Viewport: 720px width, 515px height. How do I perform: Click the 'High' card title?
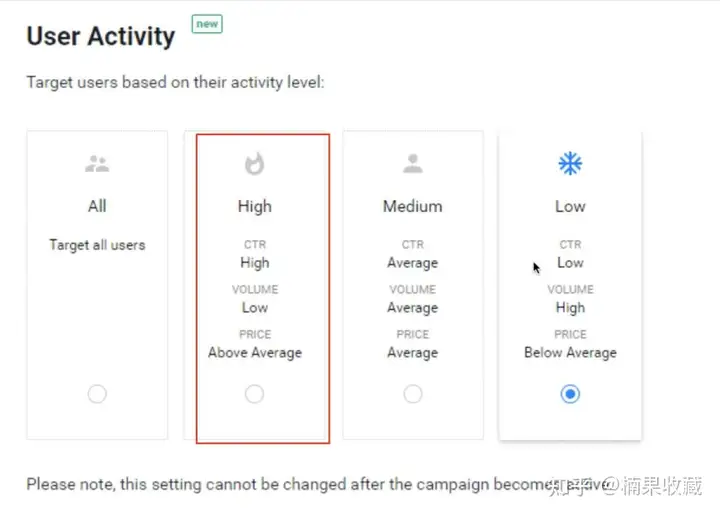[255, 207]
